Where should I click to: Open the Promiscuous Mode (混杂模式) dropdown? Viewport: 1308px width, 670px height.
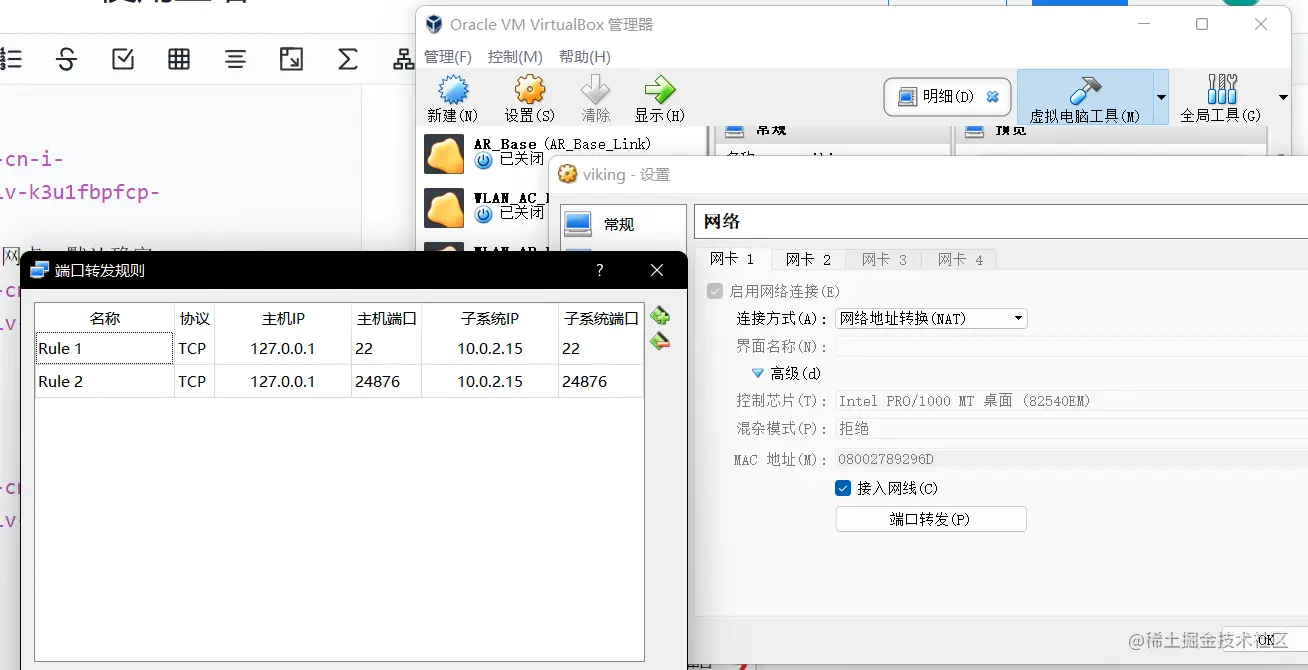[x=1071, y=428]
